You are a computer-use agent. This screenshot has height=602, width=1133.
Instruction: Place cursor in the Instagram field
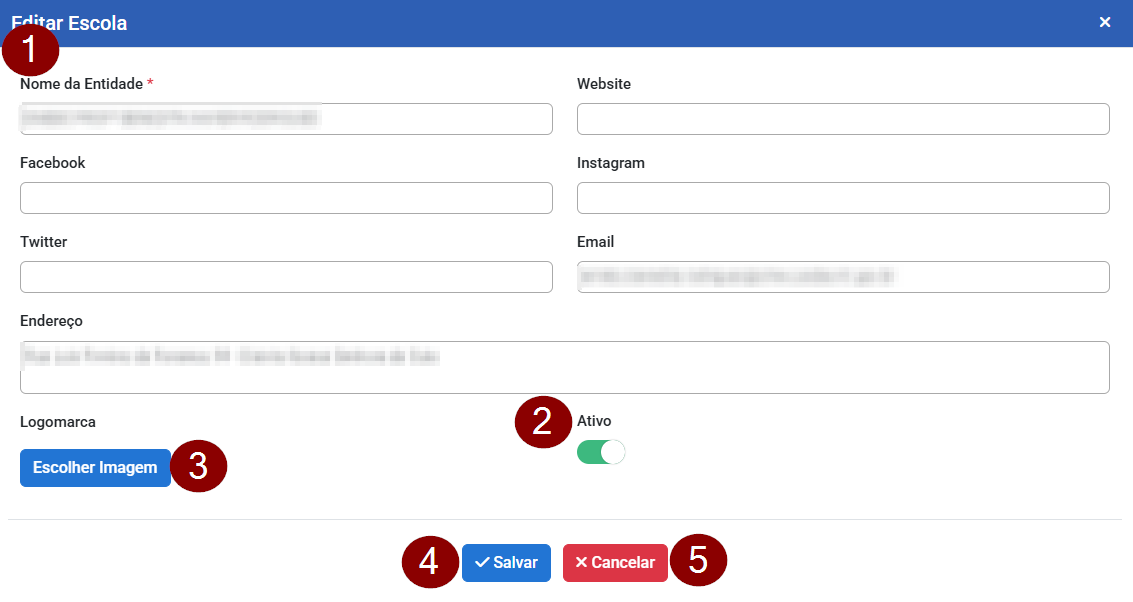[x=843, y=198]
